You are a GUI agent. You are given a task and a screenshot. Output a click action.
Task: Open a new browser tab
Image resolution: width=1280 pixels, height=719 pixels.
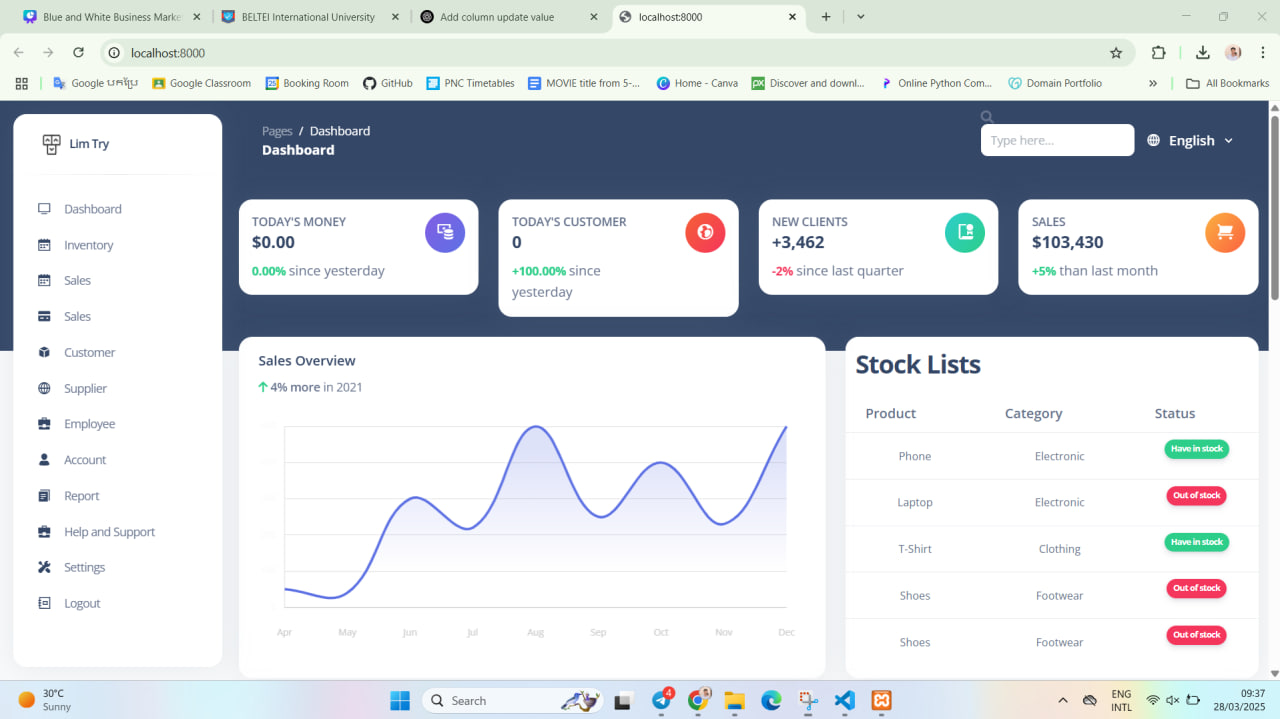[x=826, y=17]
